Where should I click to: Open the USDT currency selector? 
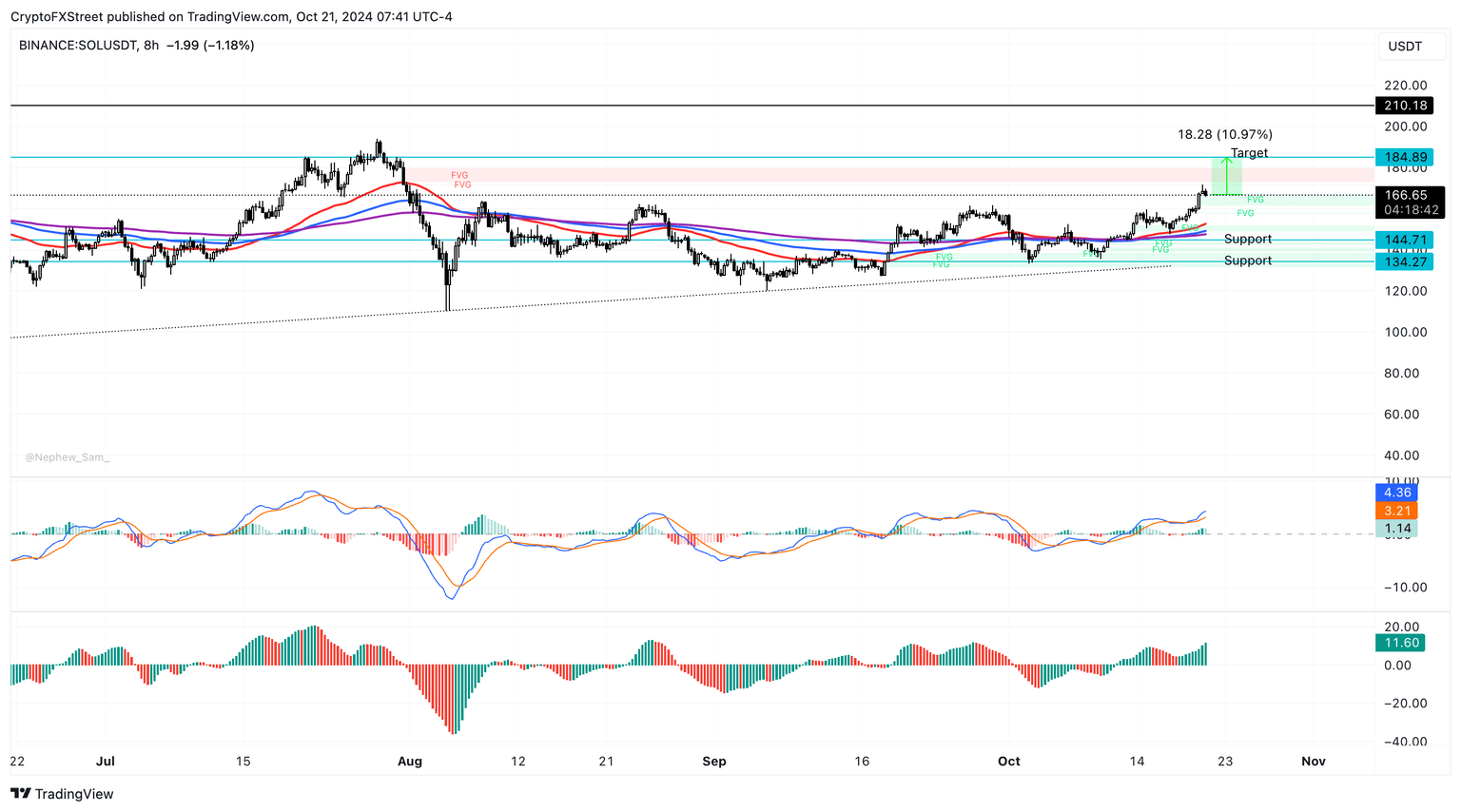[x=1404, y=46]
